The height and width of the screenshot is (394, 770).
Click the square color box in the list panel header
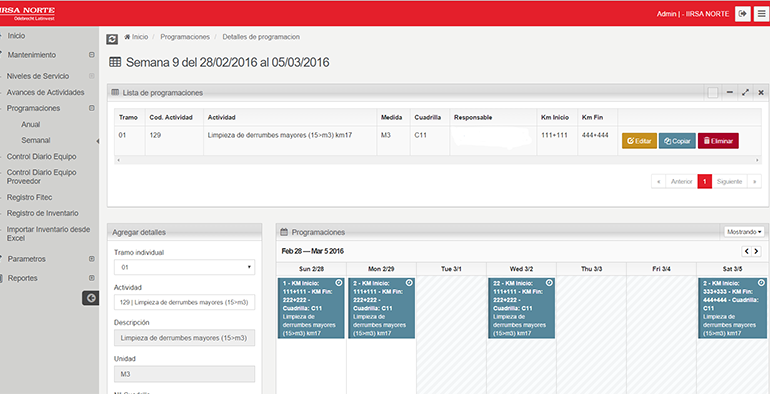click(713, 92)
